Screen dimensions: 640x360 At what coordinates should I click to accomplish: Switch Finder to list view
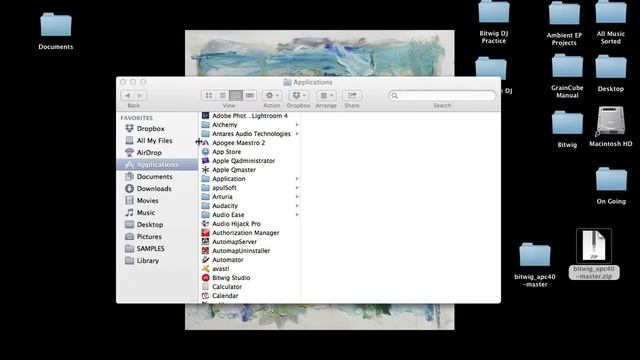point(222,96)
